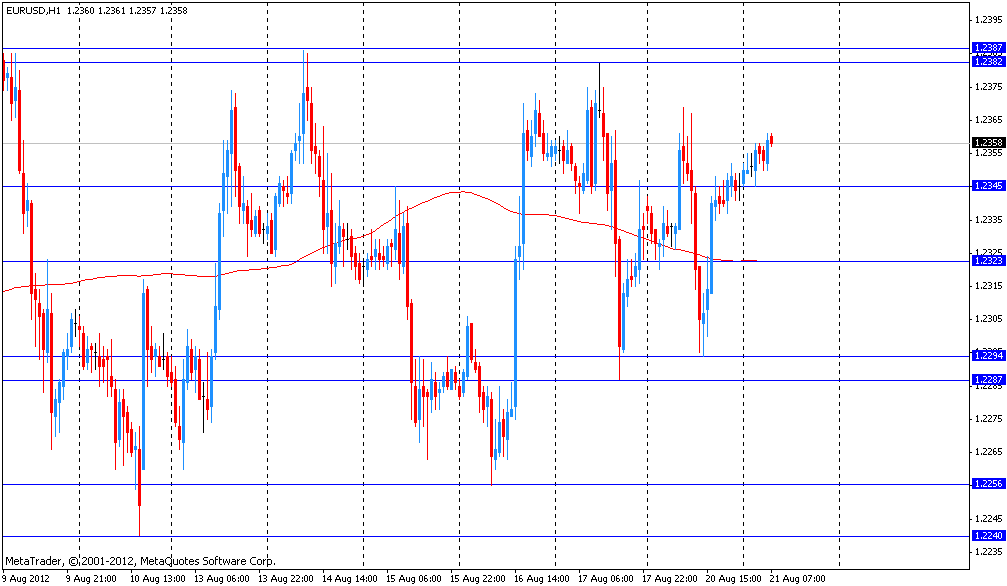This screenshot has height=586, width=1007.
Task: Click the 17 Aug 22:00 time label
Action: click(669, 578)
